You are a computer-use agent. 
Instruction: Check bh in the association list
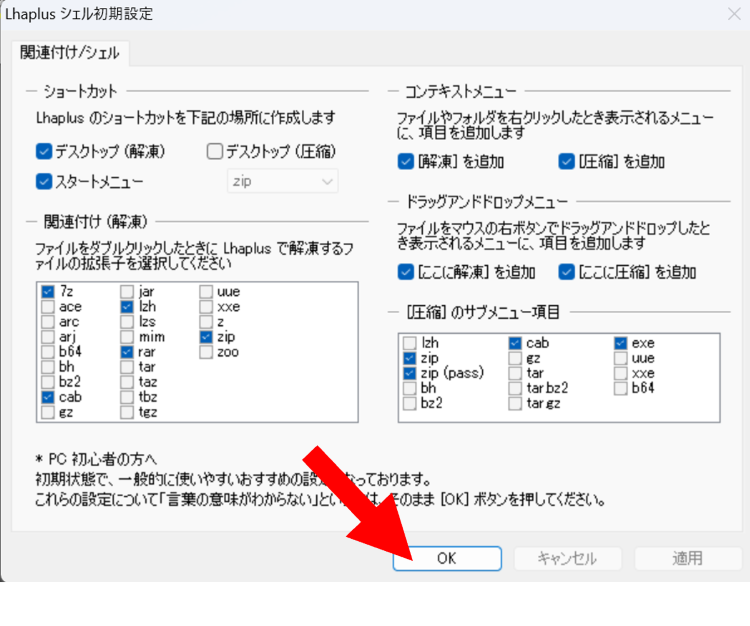[x=48, y=367]
